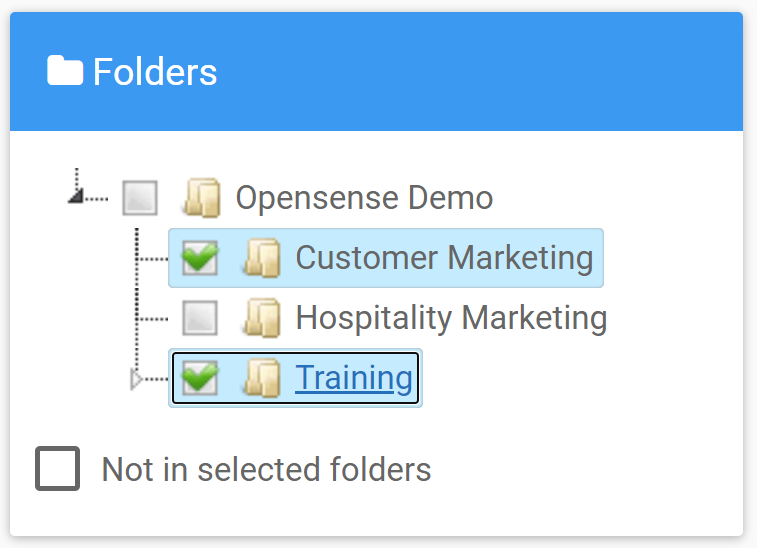Click the Customer Marketing folder icon
757x548 pixels.
tap(262, 258)
